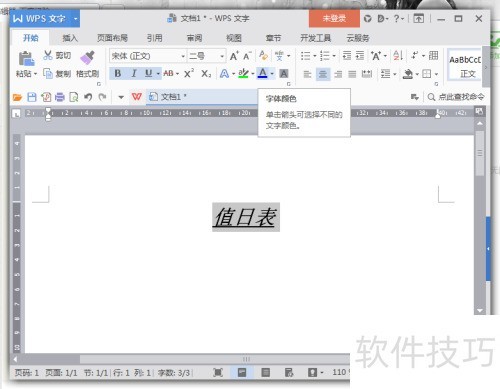Redo the last action
The width and height of the screenshot is (500, 389).
coord(102,97)
